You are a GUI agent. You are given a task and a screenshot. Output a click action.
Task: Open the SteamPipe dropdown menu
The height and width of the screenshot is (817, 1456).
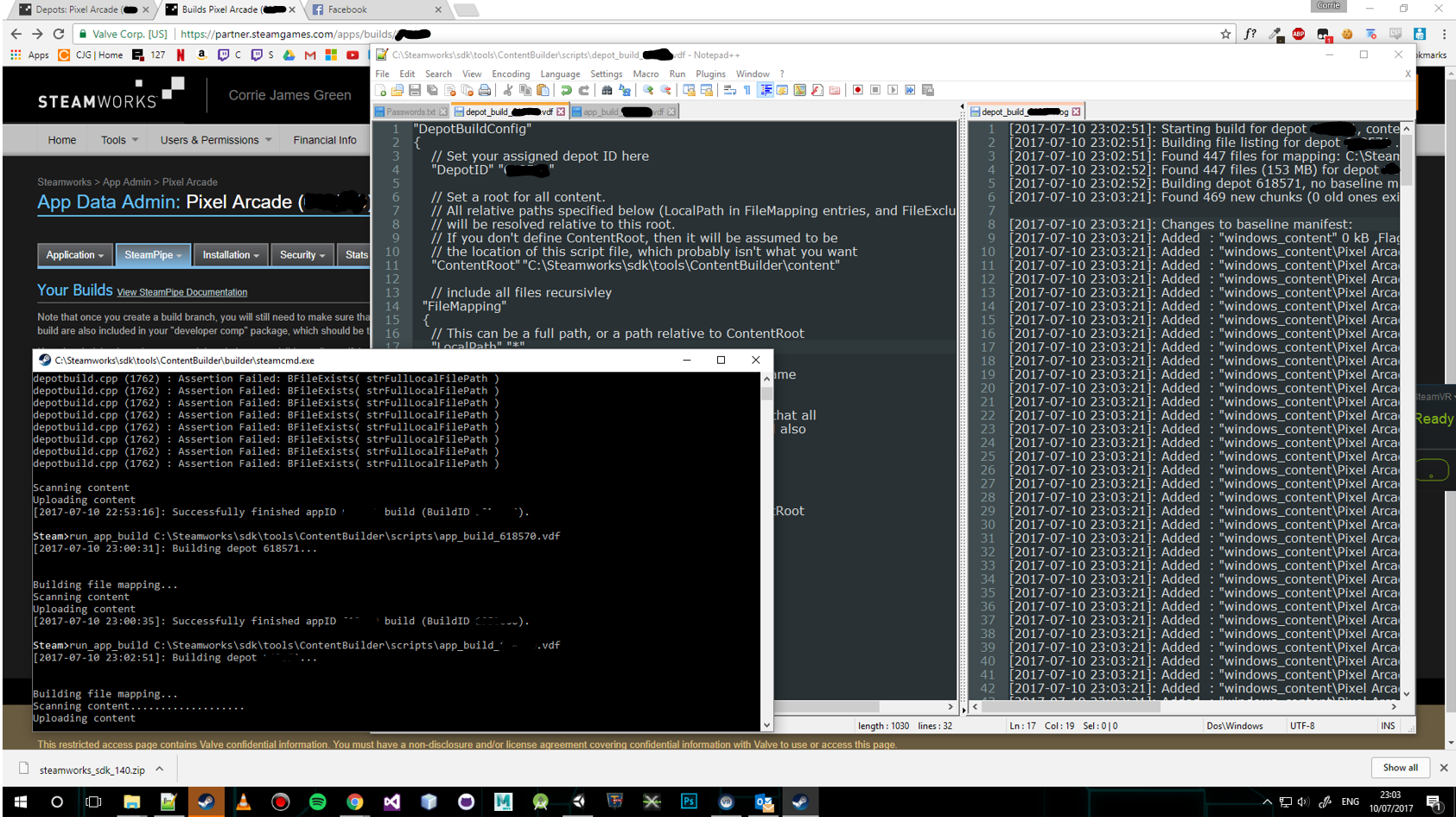[153, 255]
